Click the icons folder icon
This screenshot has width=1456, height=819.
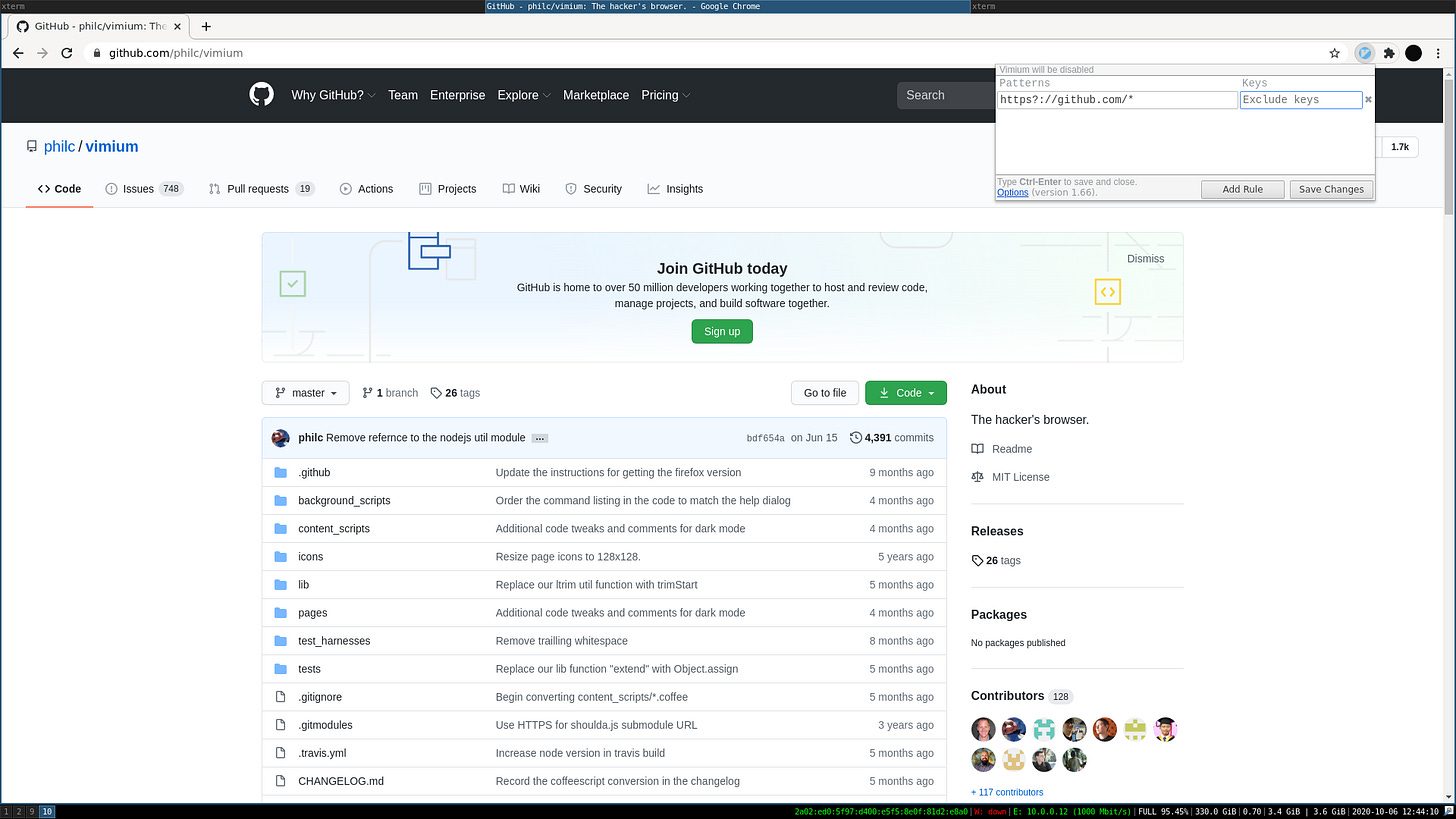tap(280, 556)
